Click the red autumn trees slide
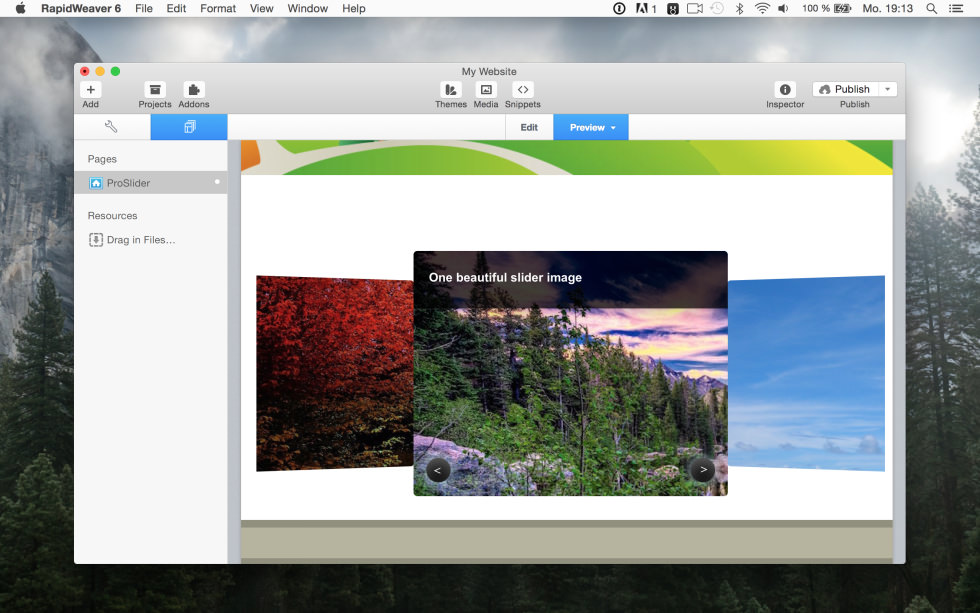 point(334,374)
